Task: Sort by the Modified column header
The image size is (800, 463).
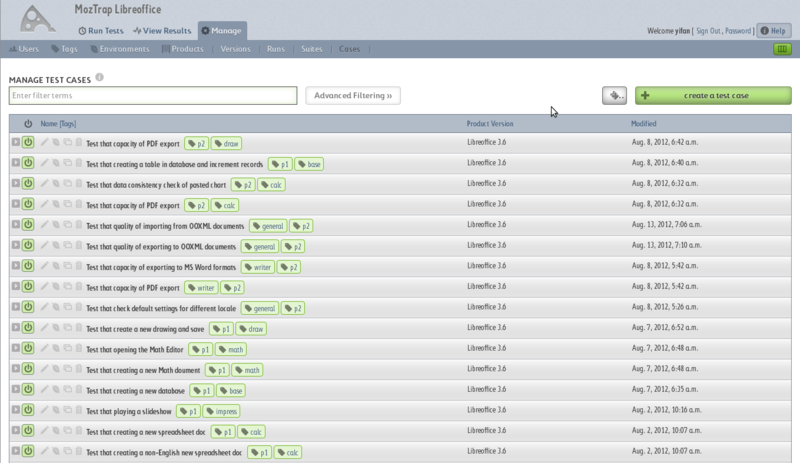Action: pos(643,124)
